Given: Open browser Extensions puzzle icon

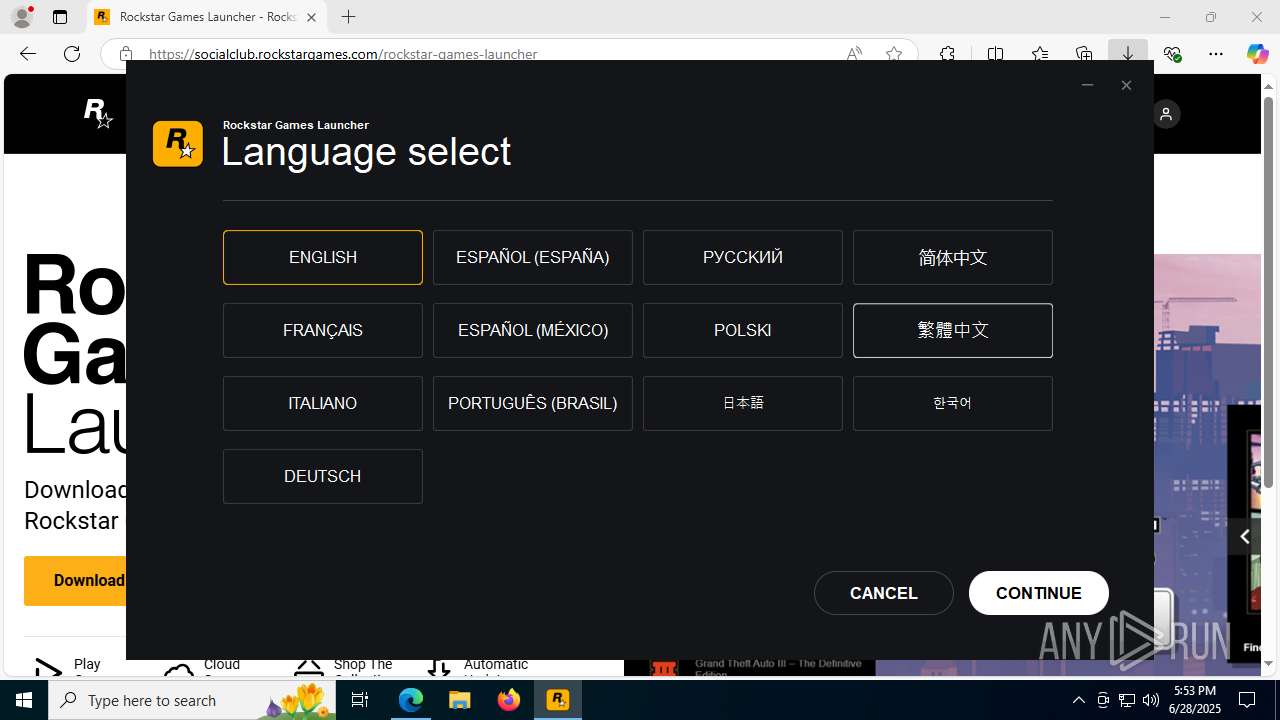Looking at the screenshot, I should point(947,54).
